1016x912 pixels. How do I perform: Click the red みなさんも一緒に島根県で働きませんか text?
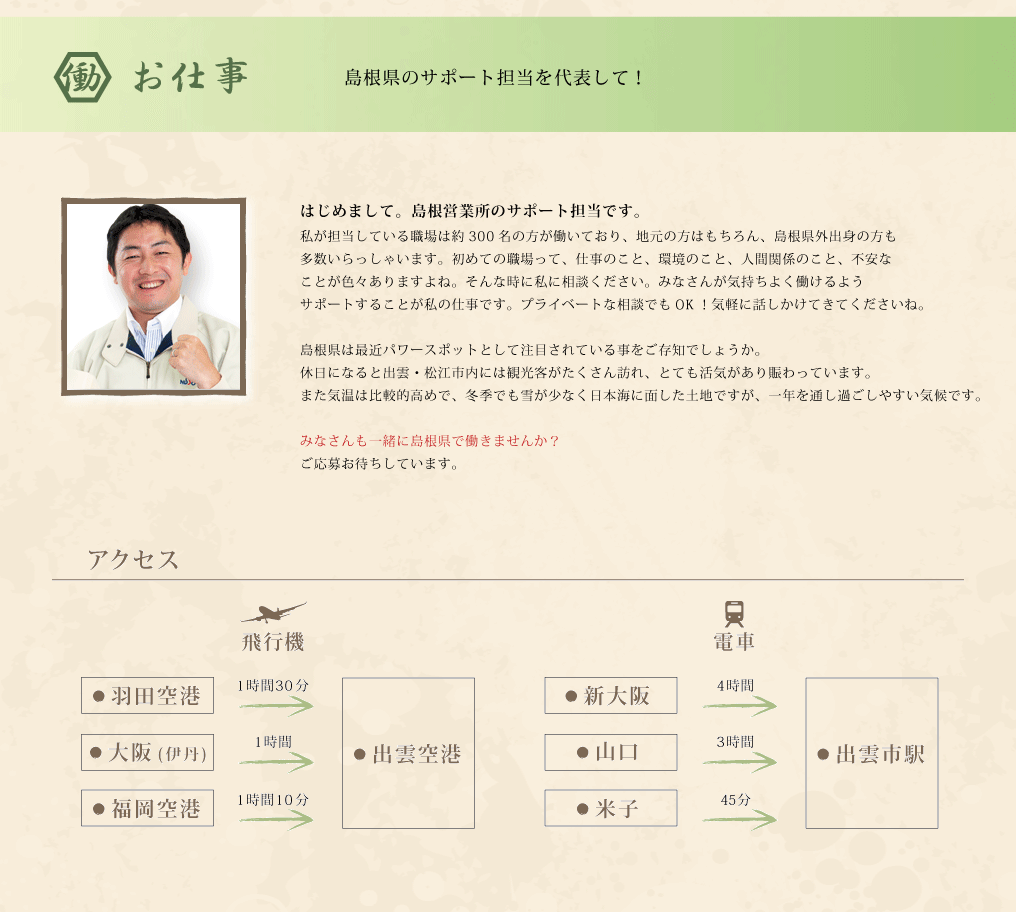429,440
